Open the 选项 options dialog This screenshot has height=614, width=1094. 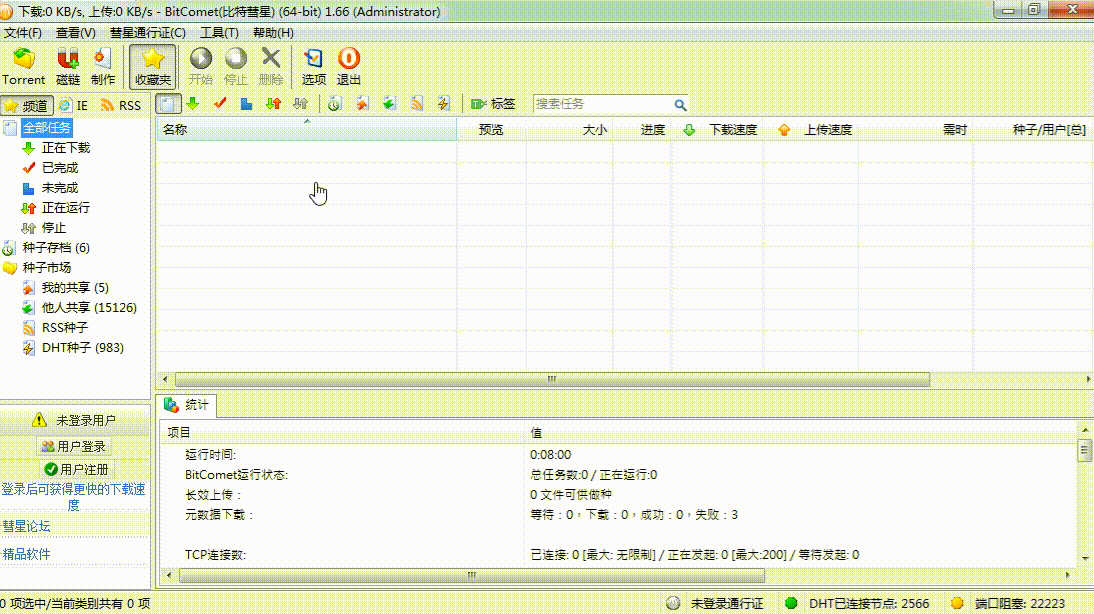[x=313, y=67]
